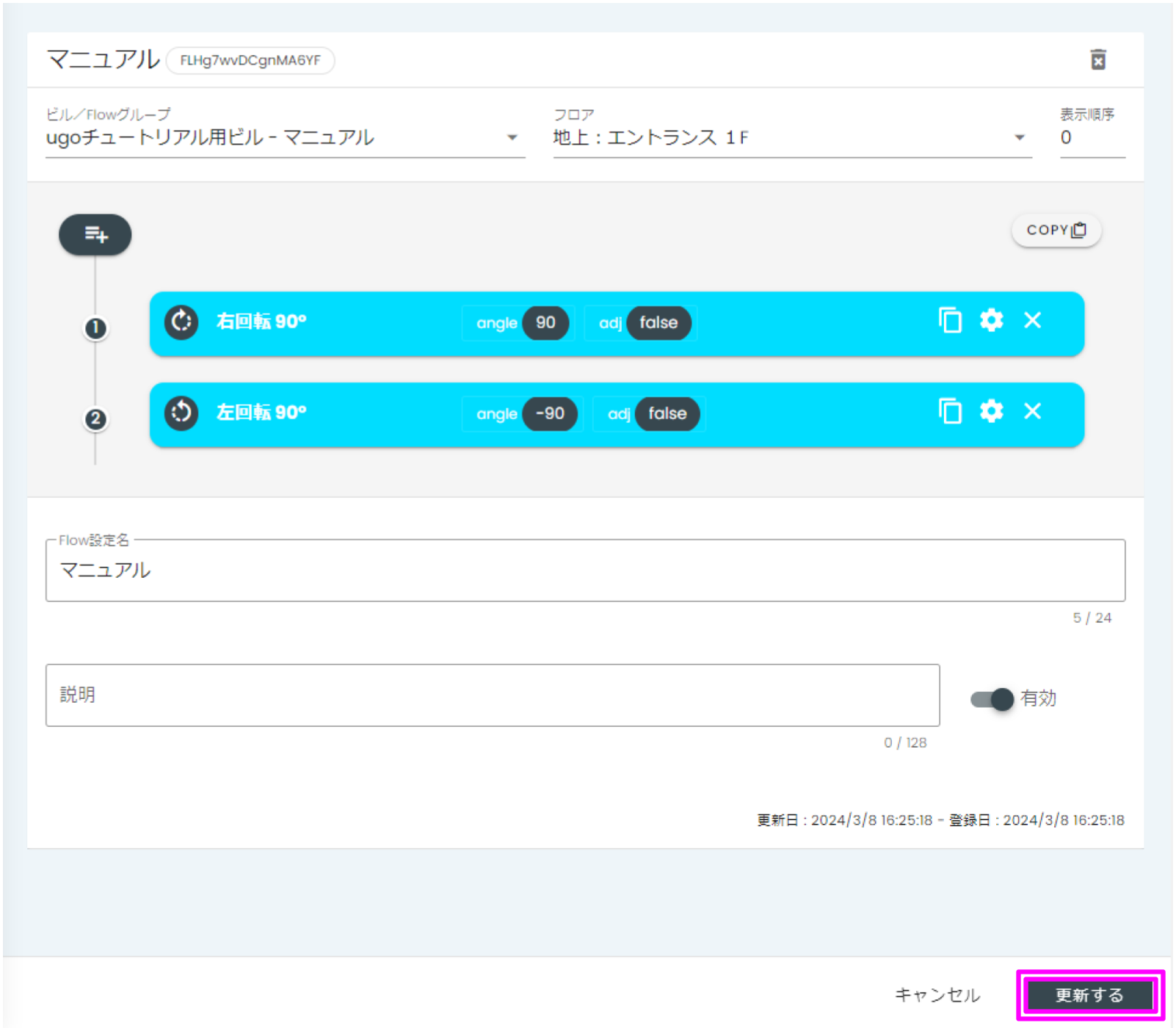The height and width of the screenshot is (1028, 1176).
Task: Click the add step icon button
Action: [x=95, y=234]
